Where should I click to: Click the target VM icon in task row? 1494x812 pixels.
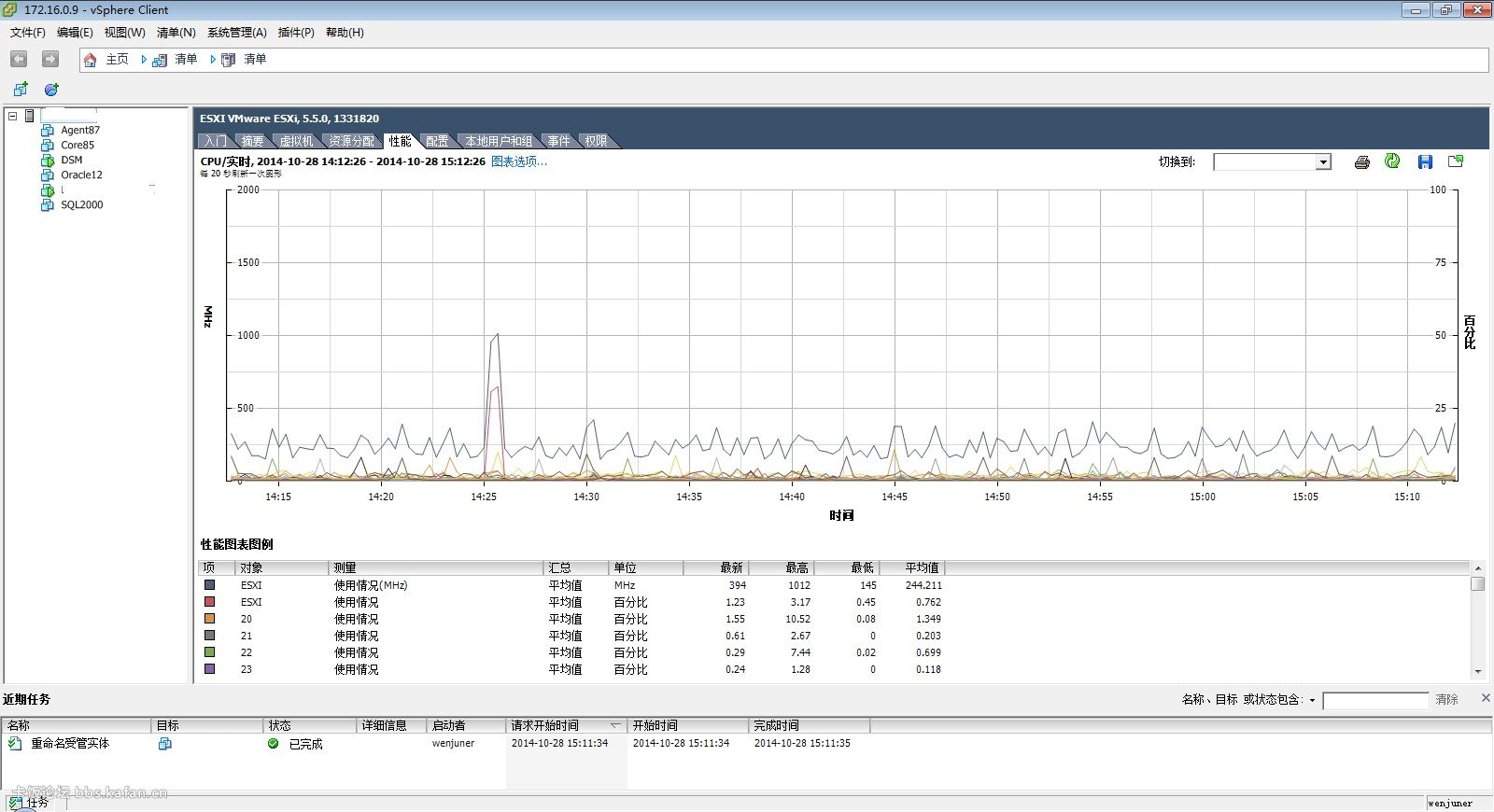point(165,744)
